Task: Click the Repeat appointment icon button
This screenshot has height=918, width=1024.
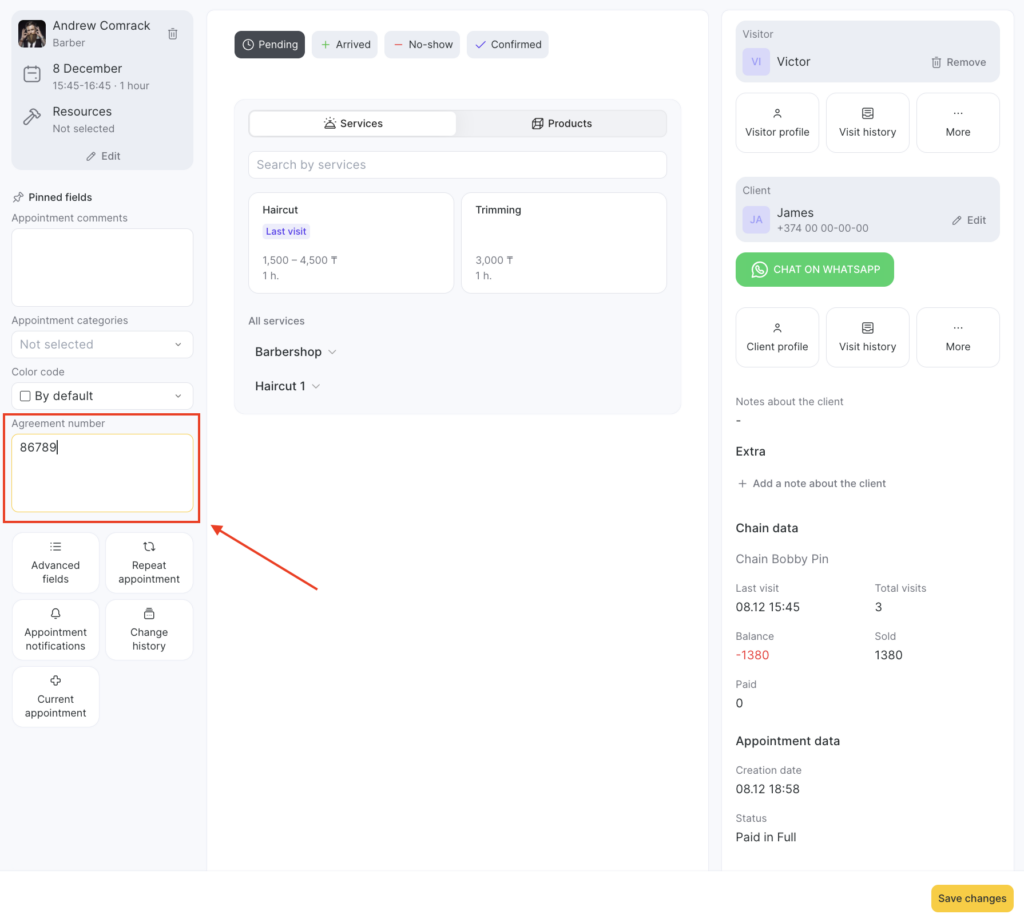Action: [x=149, y=563]
